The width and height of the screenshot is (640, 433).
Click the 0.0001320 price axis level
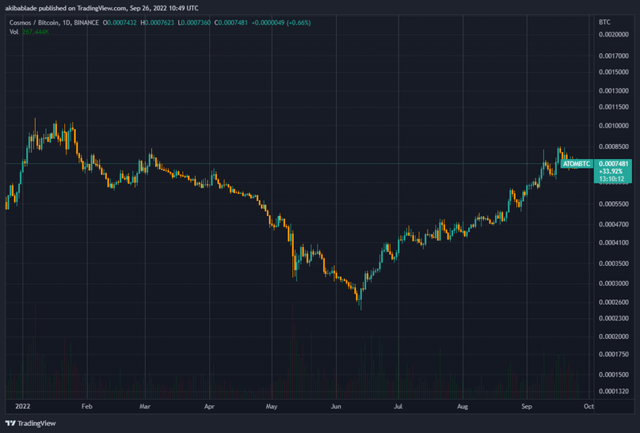[x=615, y=392]
